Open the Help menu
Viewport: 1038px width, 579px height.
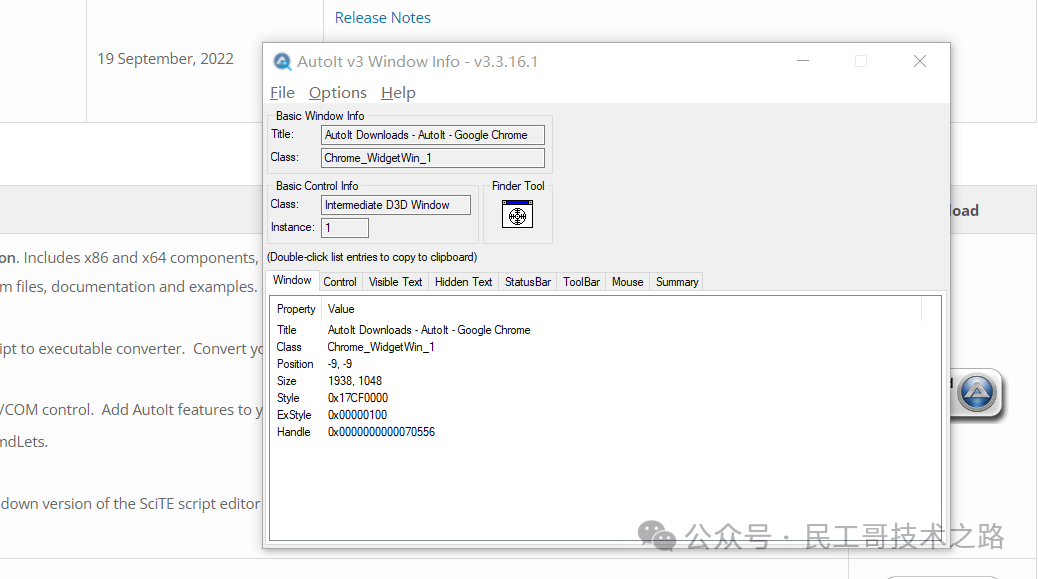pyautogui.click(x=398, y=93)
